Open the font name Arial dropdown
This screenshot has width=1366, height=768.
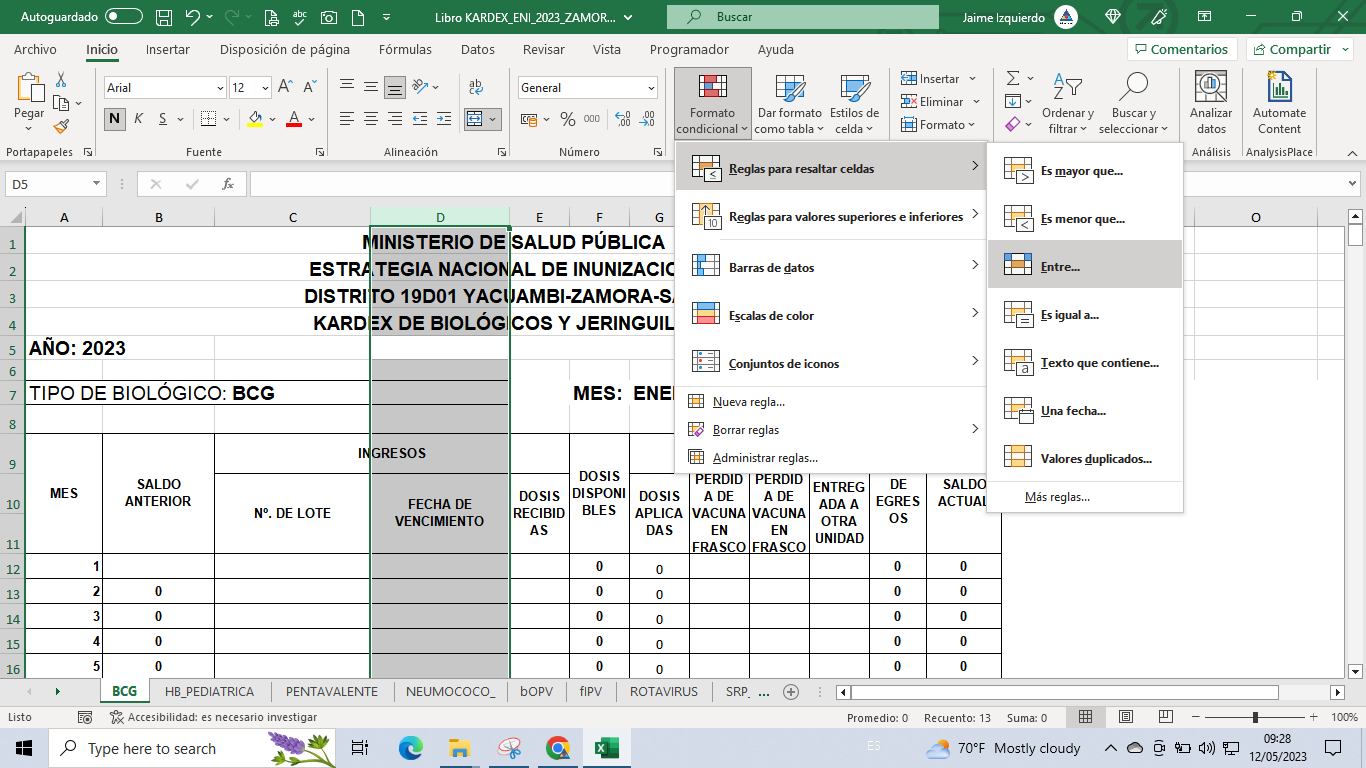click(x=220, y=88)
